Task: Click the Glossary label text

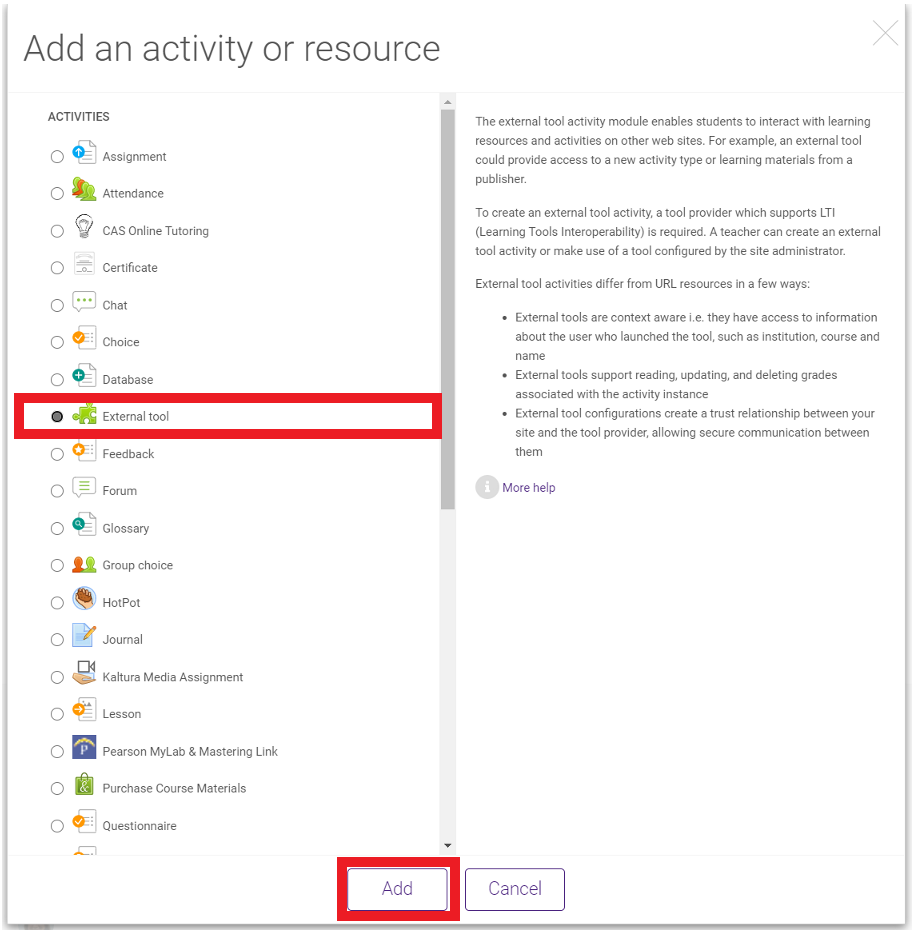Action: (126, 528)
